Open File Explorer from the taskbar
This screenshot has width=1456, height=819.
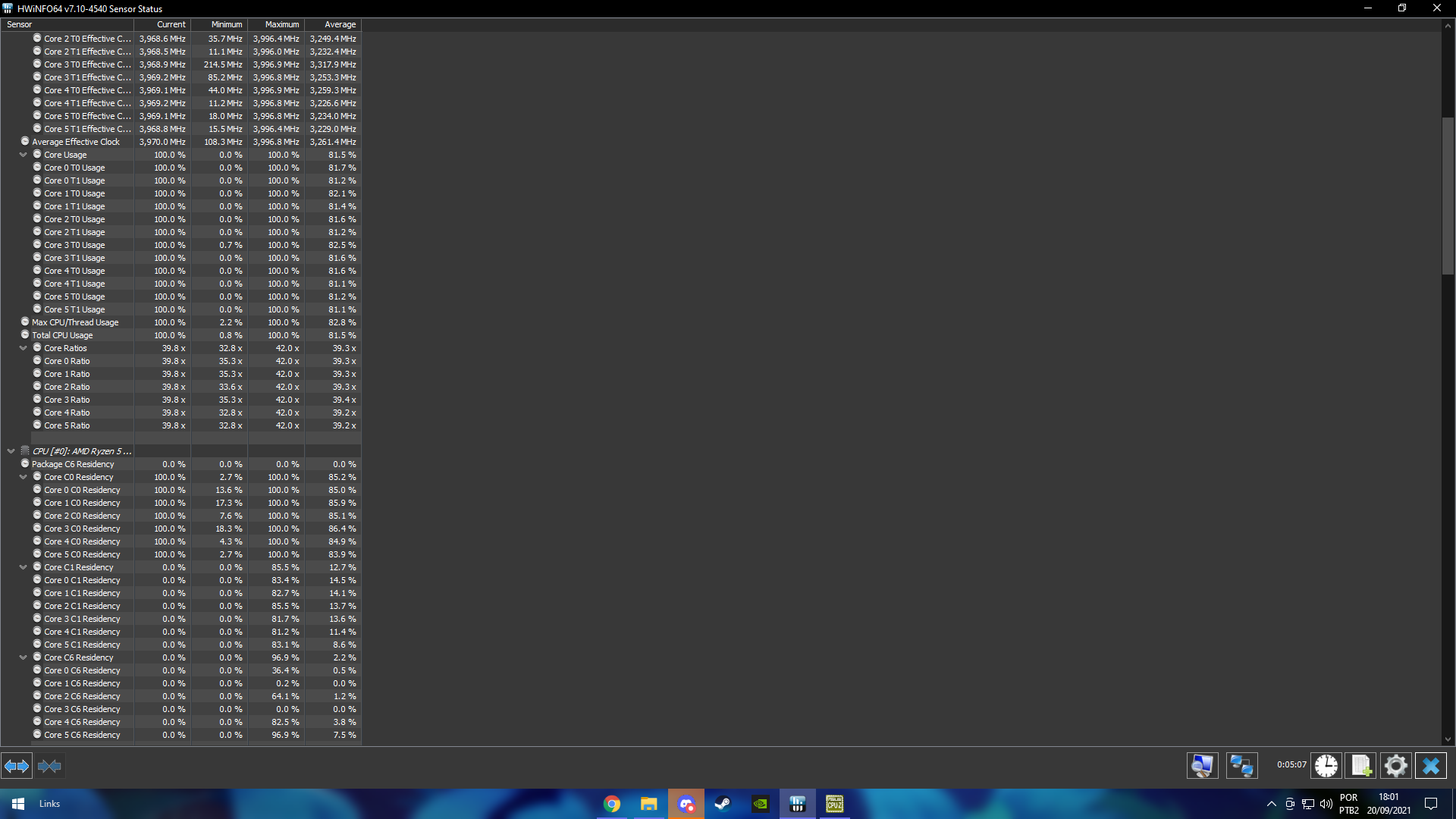pos(648,804)
